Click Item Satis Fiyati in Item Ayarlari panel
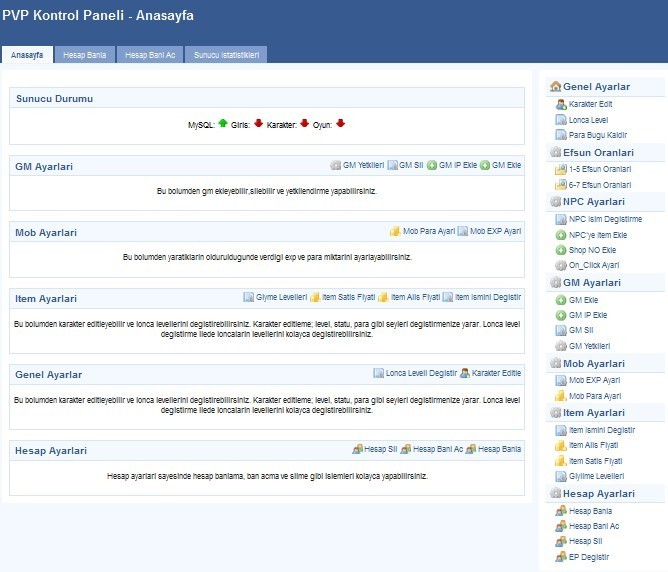668x572 pixels. 348,297
